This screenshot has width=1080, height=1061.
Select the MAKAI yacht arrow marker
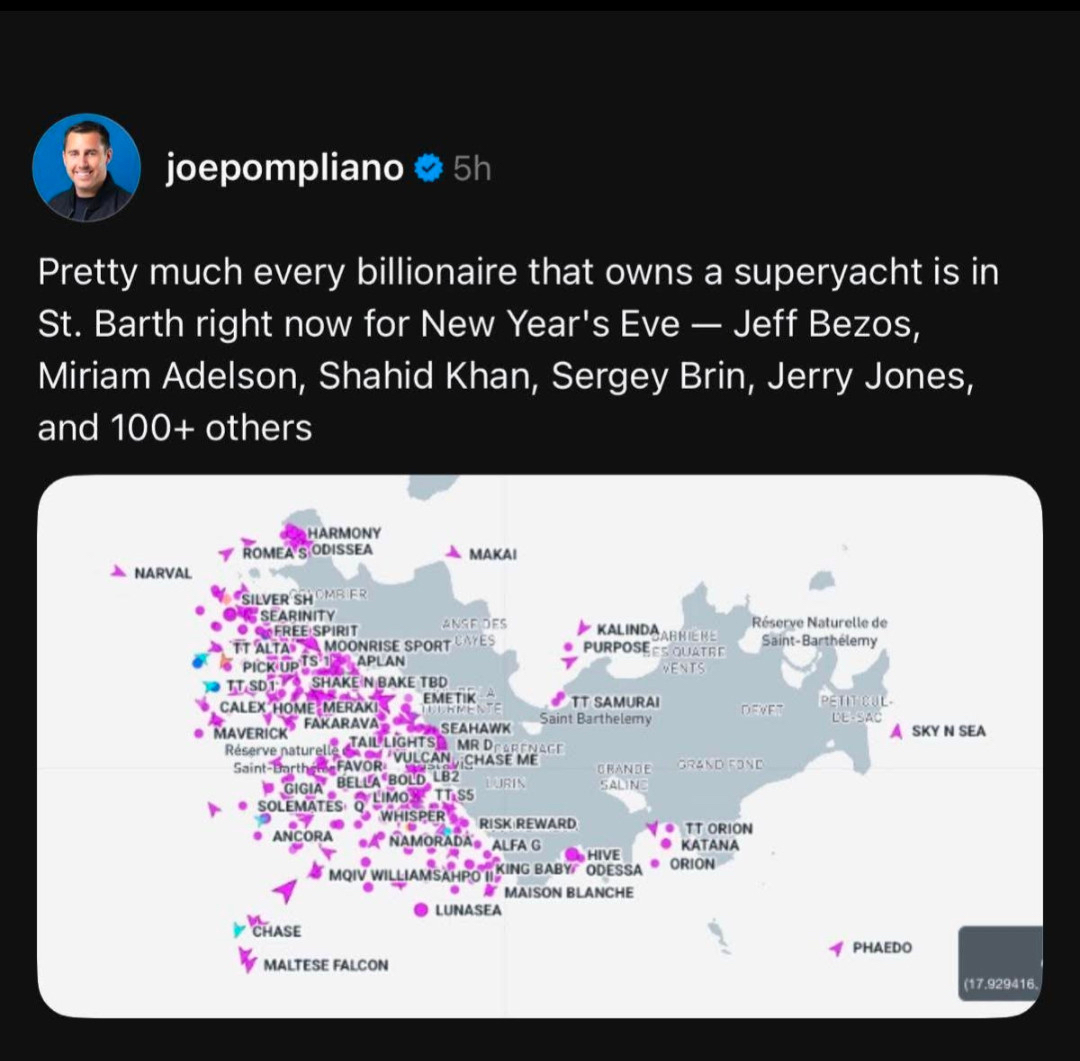point(454,551)
